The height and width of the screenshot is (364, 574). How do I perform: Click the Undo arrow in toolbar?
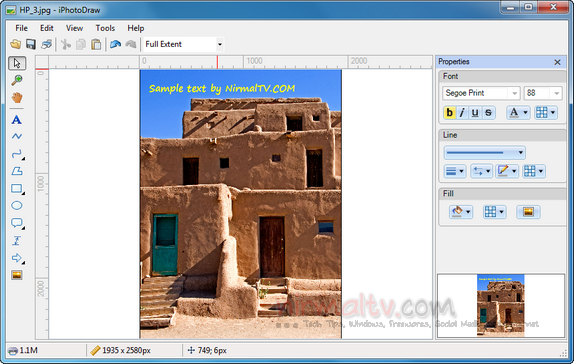click(x=116, y=44)
